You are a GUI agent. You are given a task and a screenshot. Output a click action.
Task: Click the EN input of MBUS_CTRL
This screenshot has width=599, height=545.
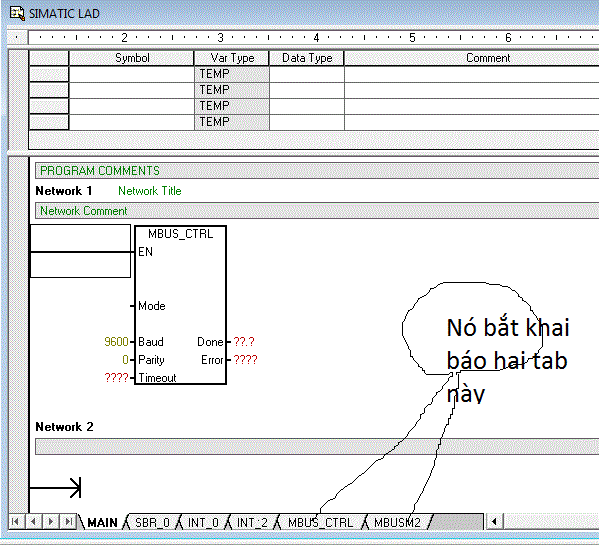[145, 252]
